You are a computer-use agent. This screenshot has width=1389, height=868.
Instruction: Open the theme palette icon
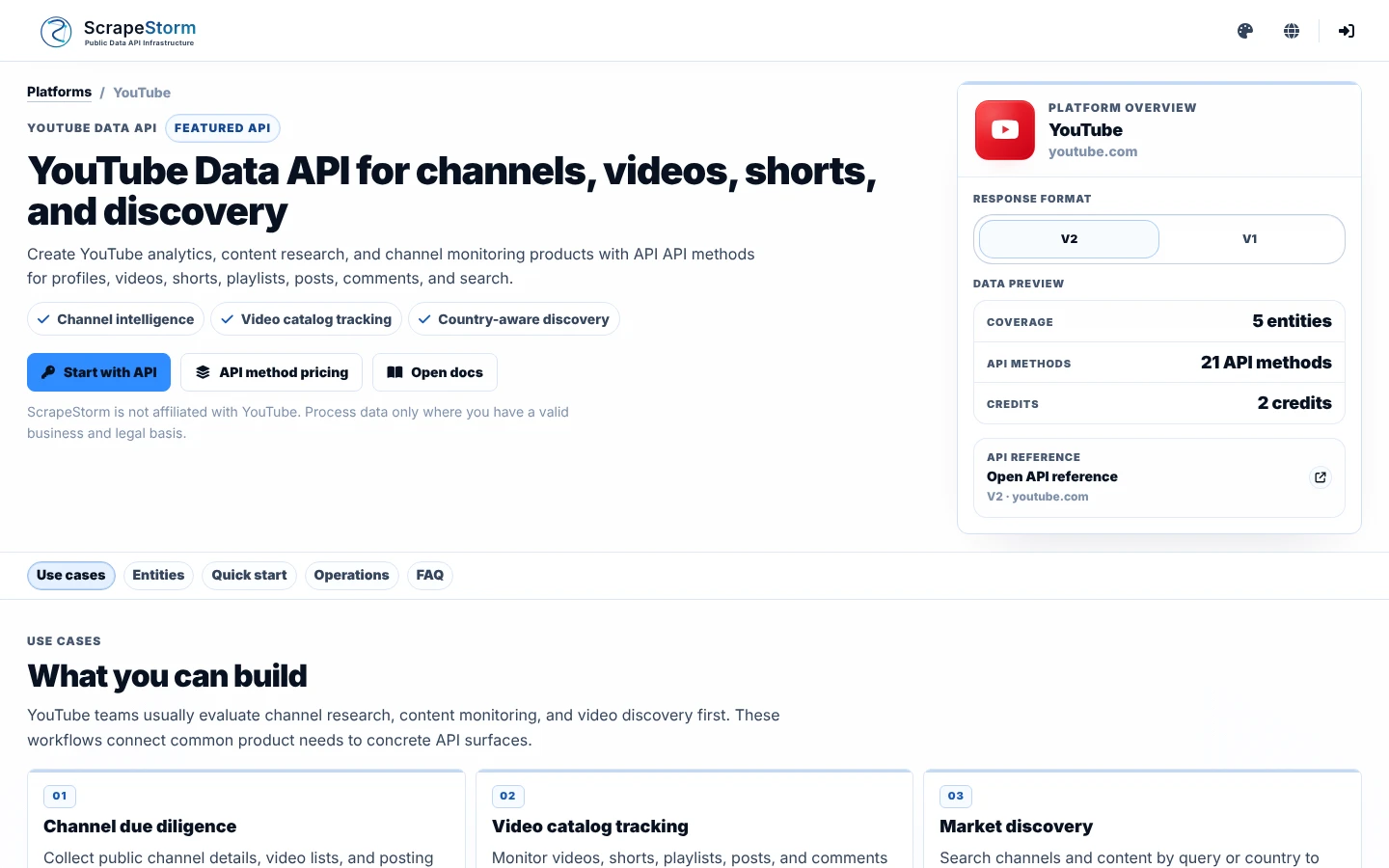pos(1245,31)
